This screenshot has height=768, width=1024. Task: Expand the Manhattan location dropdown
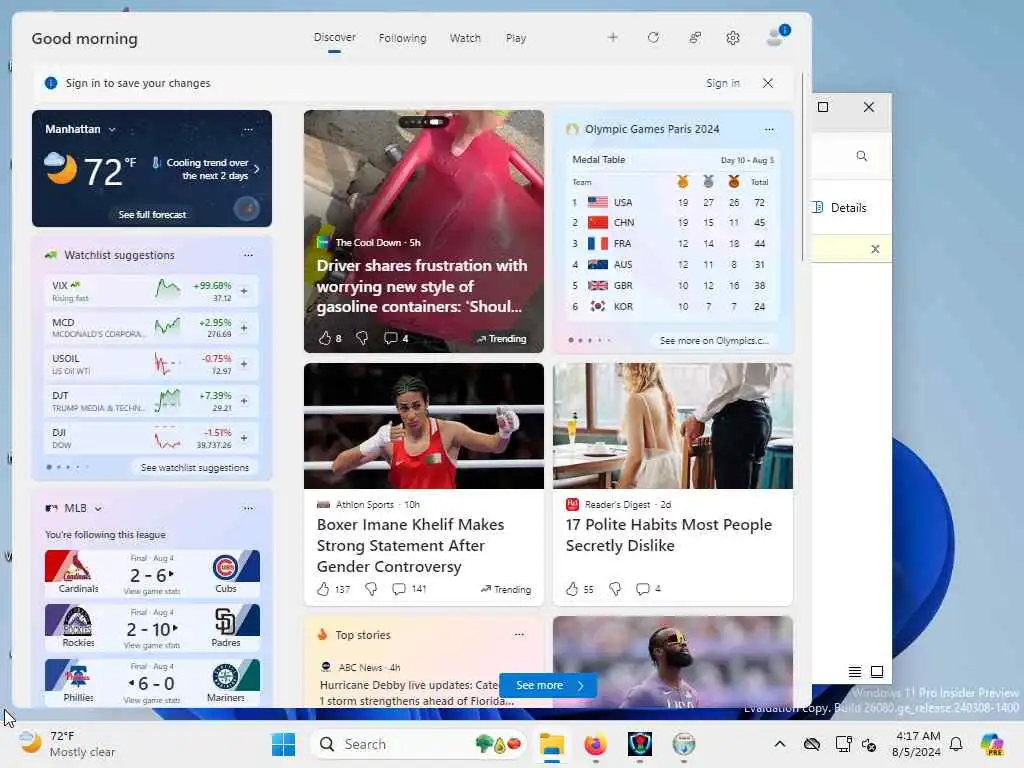[x=112, y=129]
